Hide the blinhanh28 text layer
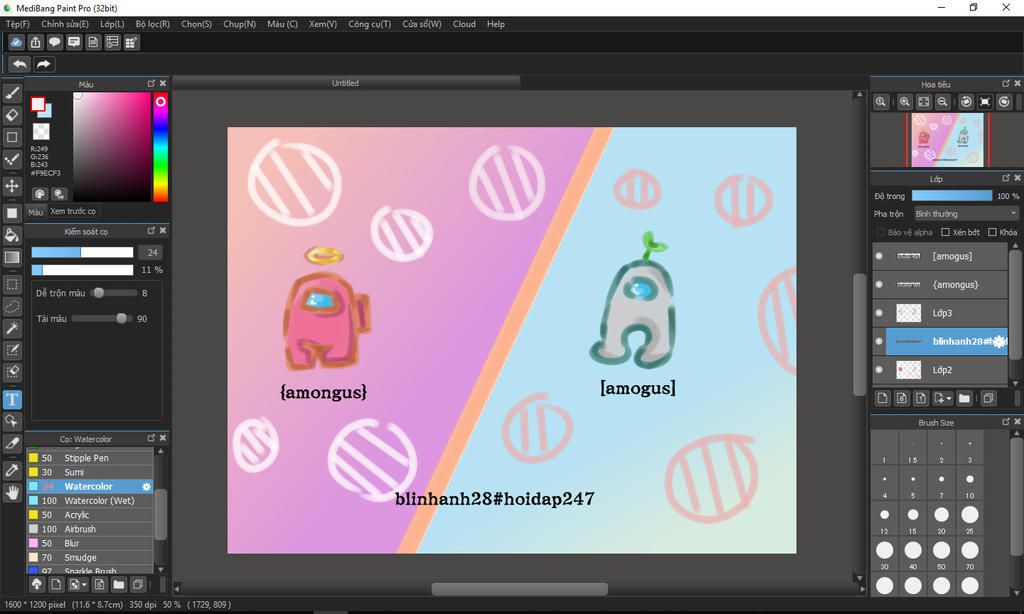 coord(879,341)
